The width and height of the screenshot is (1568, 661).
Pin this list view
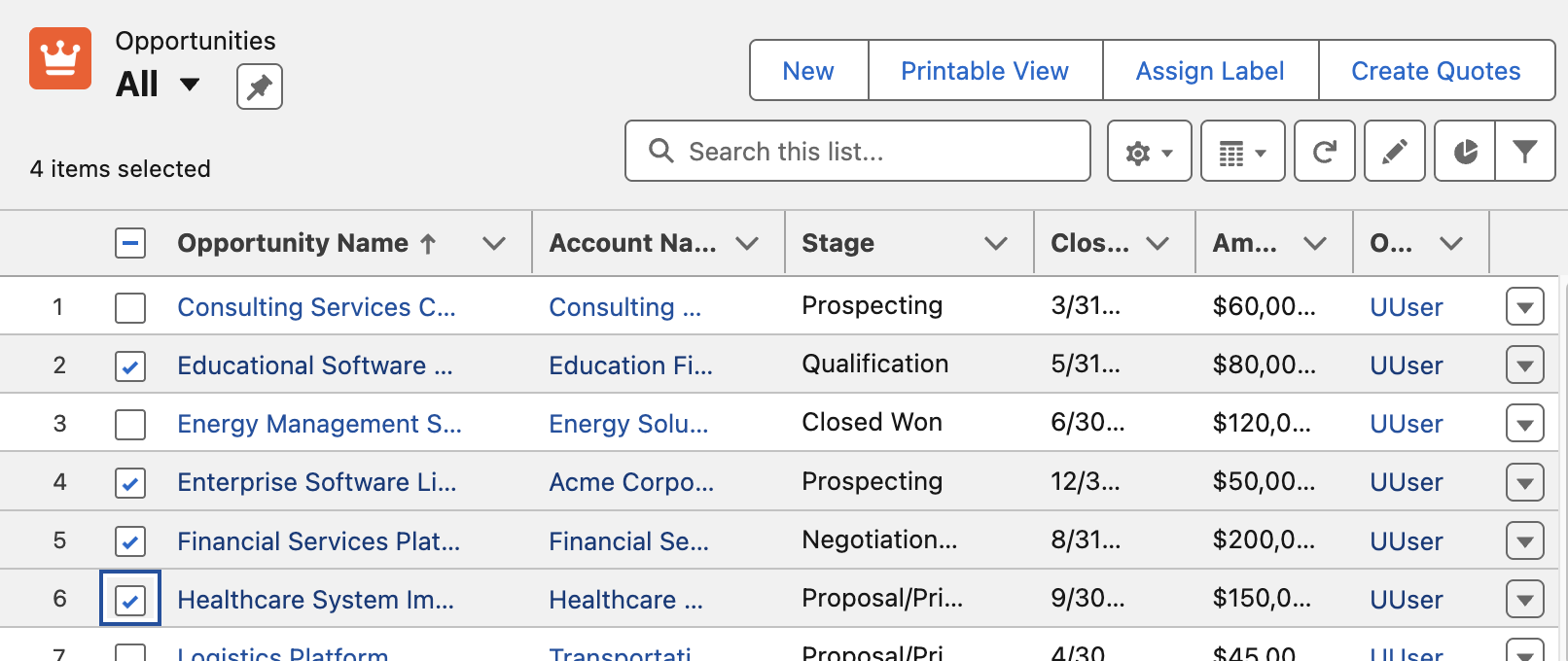259,87
